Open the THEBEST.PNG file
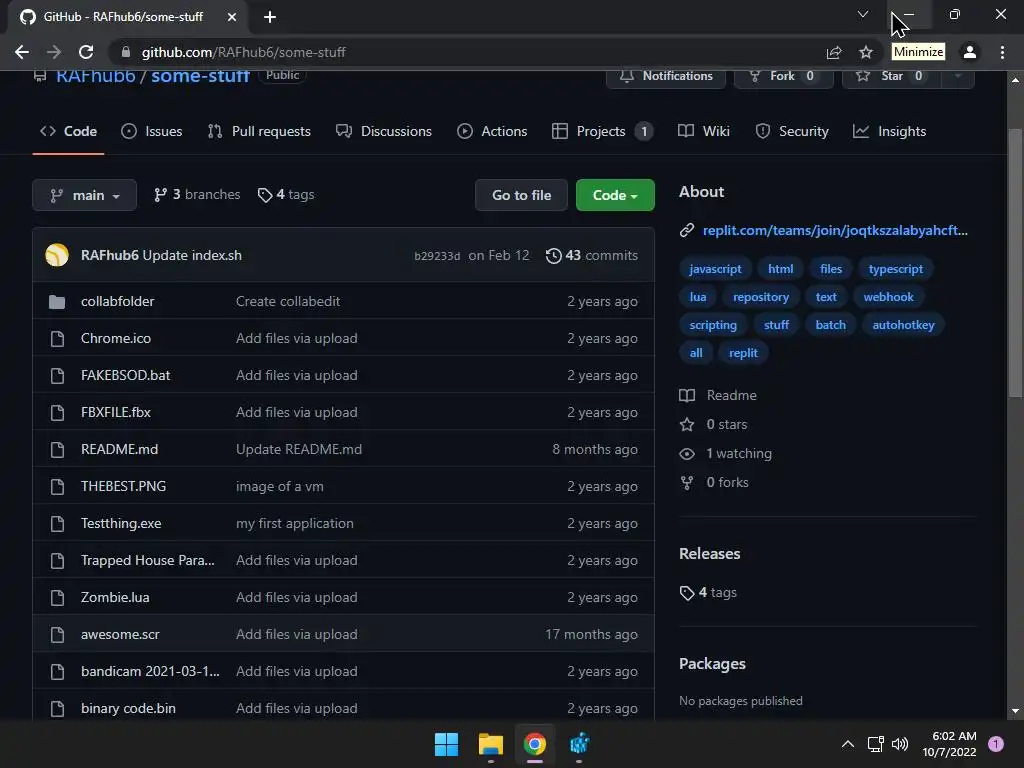 (x=123, y=487)
